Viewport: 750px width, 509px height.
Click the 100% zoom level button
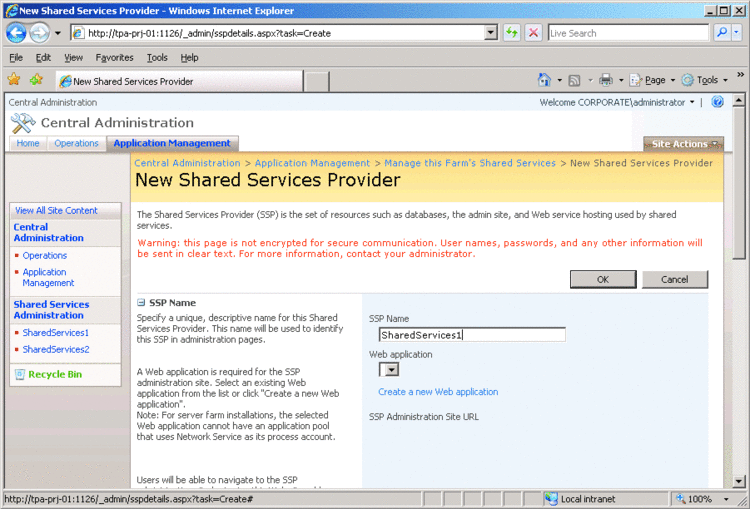coord(695,499)
